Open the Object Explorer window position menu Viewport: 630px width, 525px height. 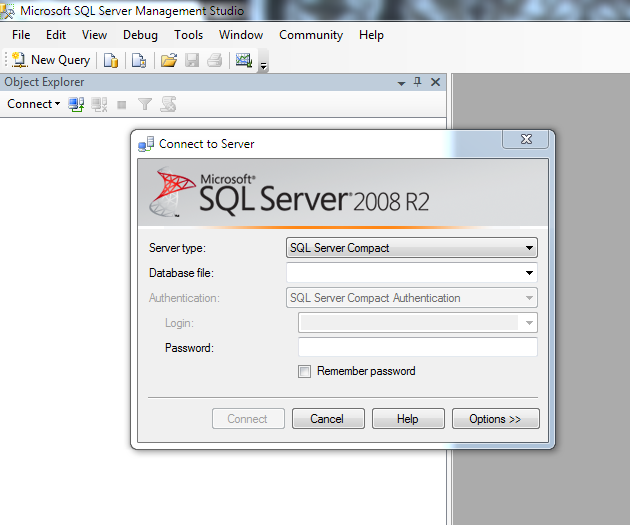(401, 82)
